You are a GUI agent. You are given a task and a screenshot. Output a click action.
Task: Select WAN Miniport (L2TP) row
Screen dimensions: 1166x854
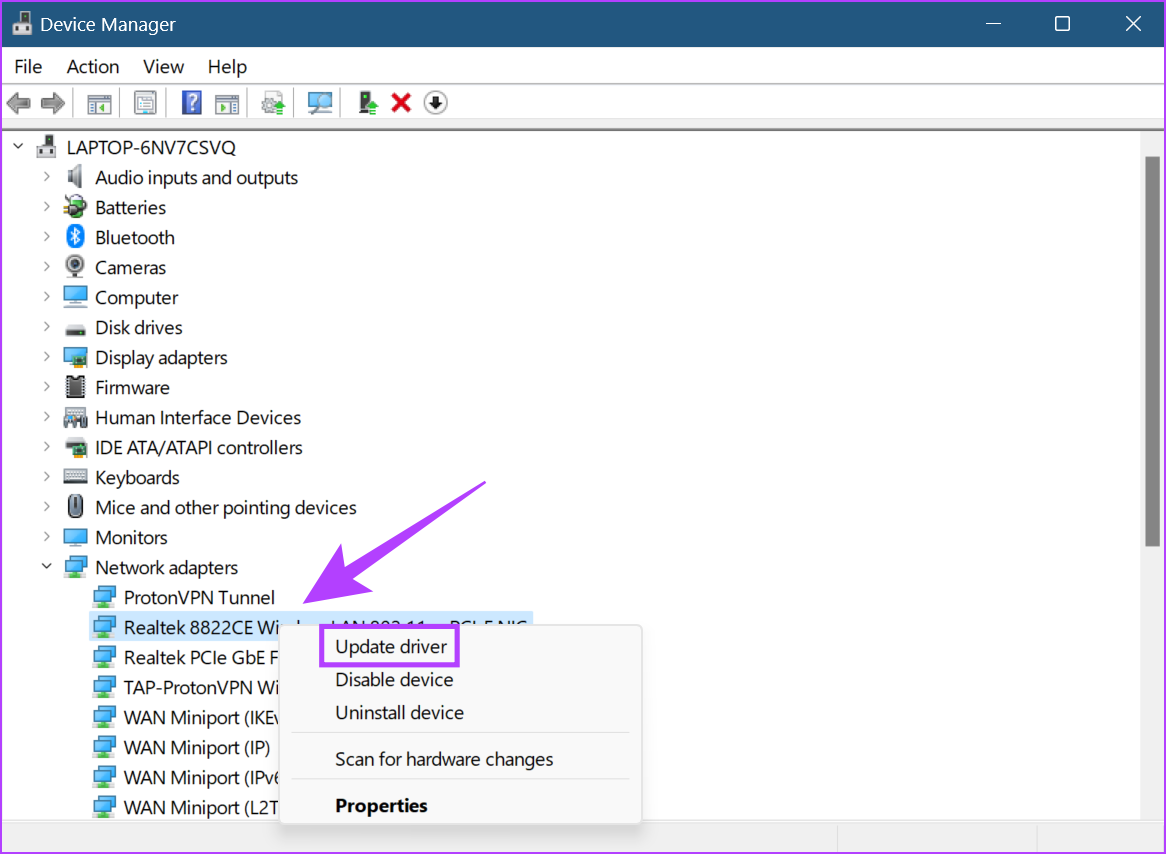pyautogui.click(x=186, y=807)
